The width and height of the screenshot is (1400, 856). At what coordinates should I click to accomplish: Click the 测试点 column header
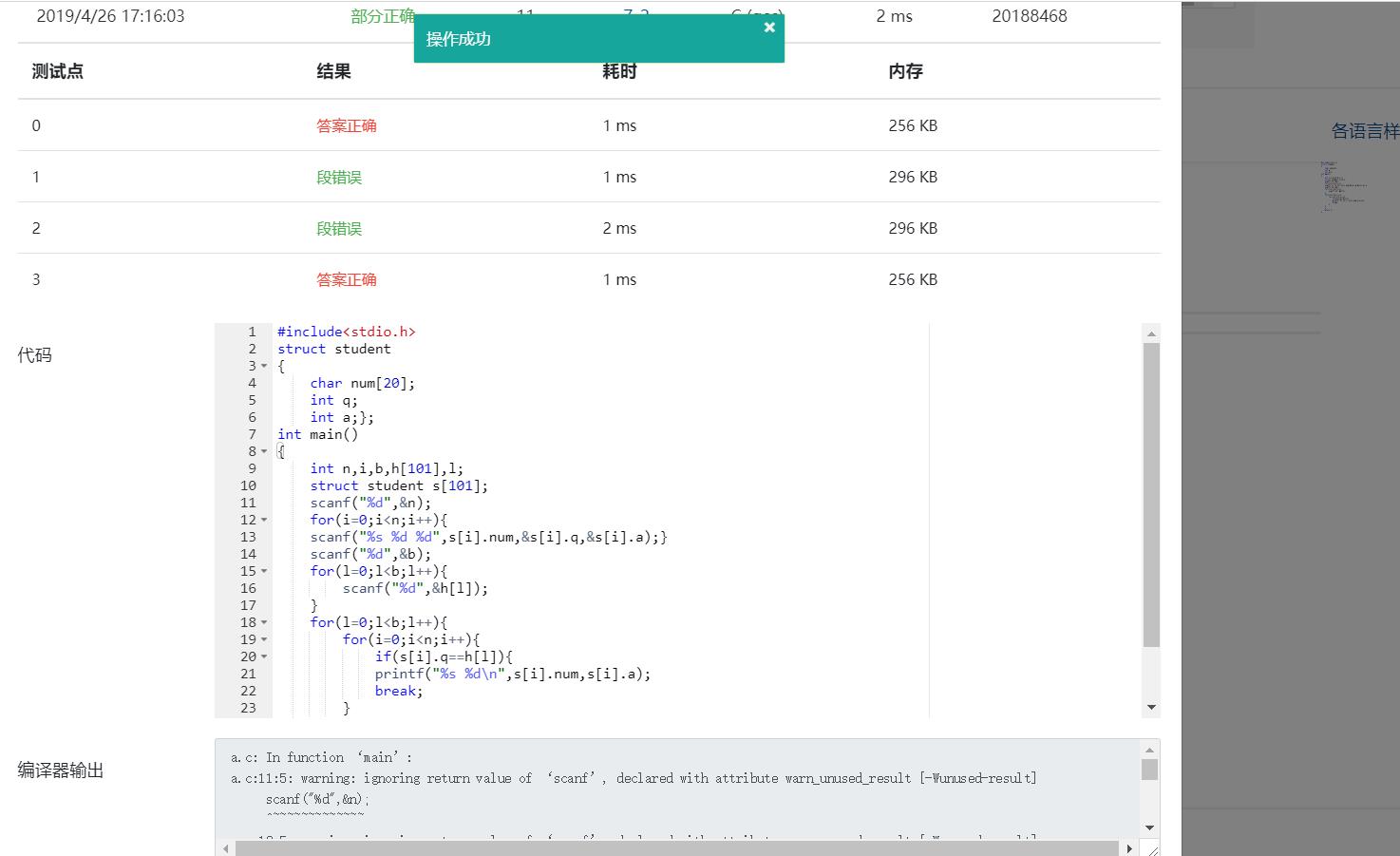coord(58,71)
